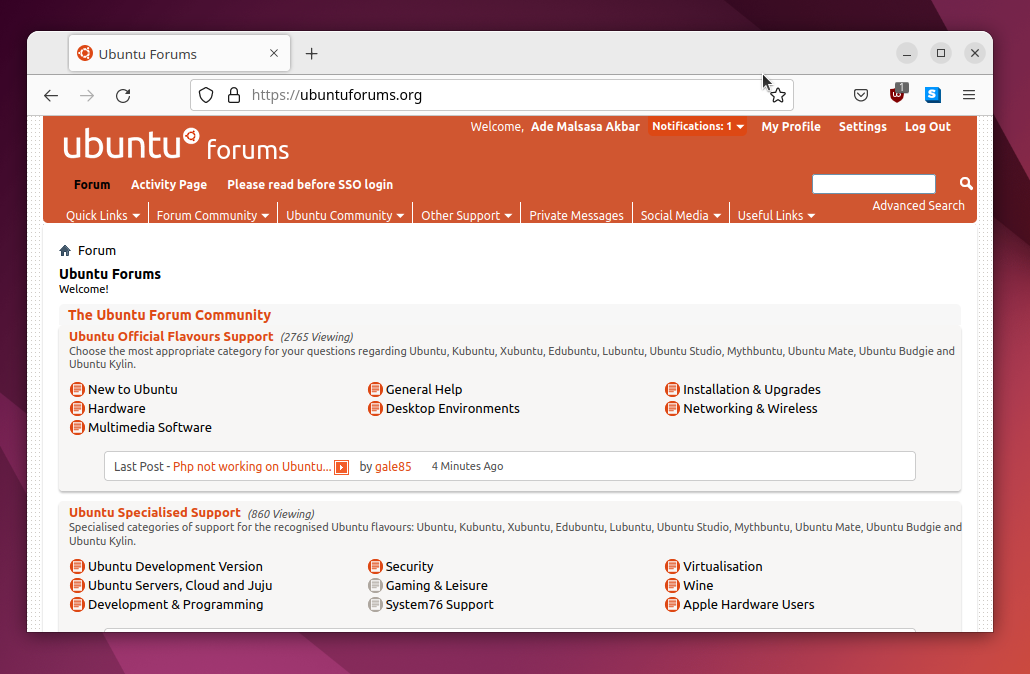Open uBlock Origin extension icon
Image resolution: width=1030 pixels, height=674 pixels.
coord(897,94)
